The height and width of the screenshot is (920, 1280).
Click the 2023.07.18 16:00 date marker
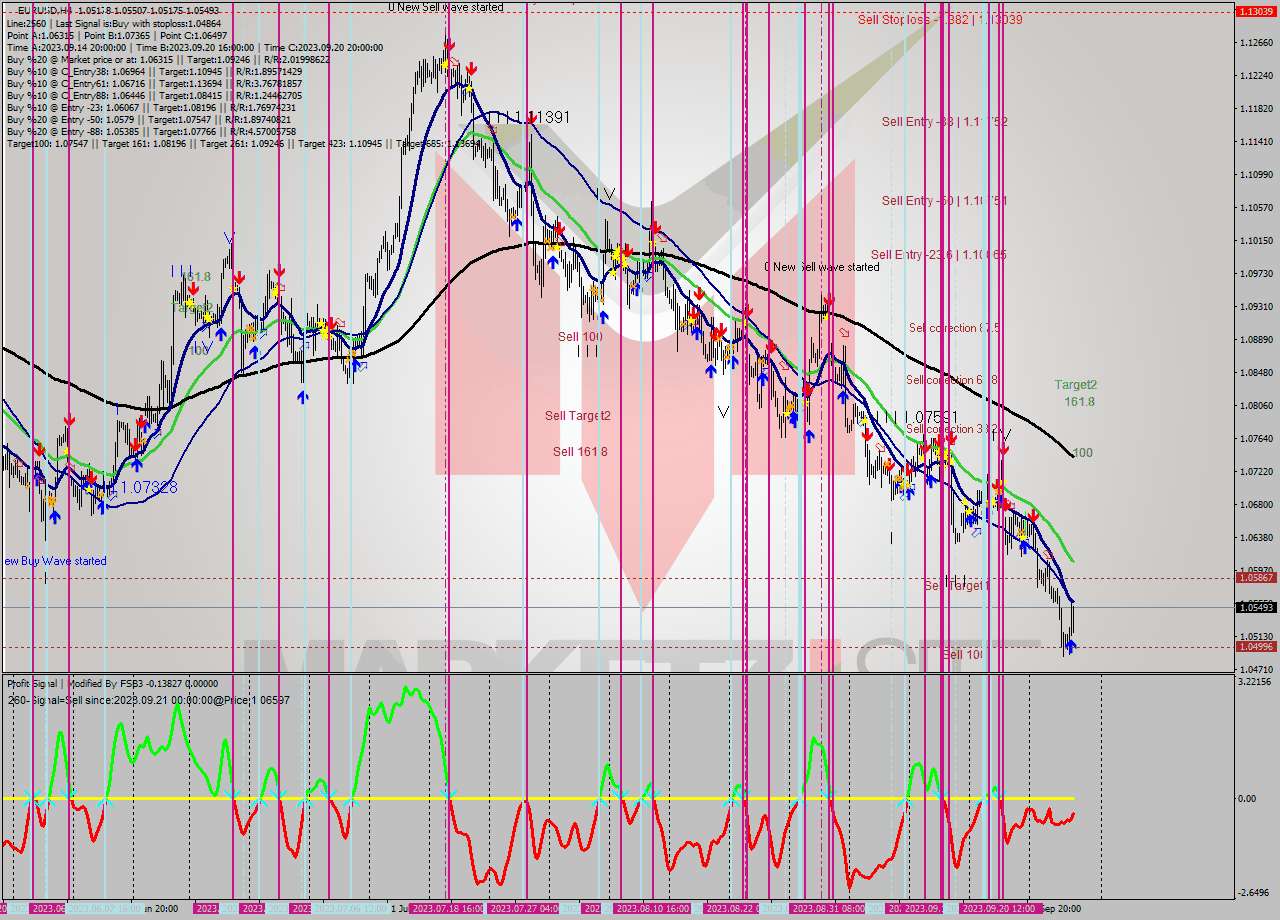click(447, 908)
